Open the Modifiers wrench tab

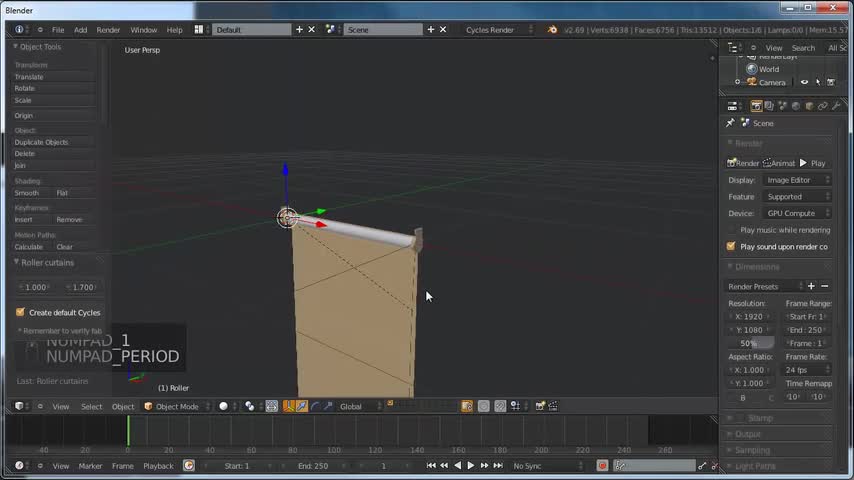tap(836, 106)
